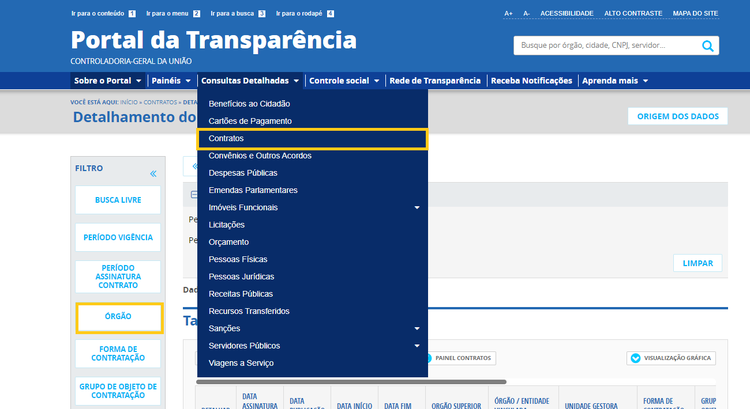The height and width of the screenshot is (409, 750).
Task: Open the ÓRGÃO filter
Action: point(119,318)
